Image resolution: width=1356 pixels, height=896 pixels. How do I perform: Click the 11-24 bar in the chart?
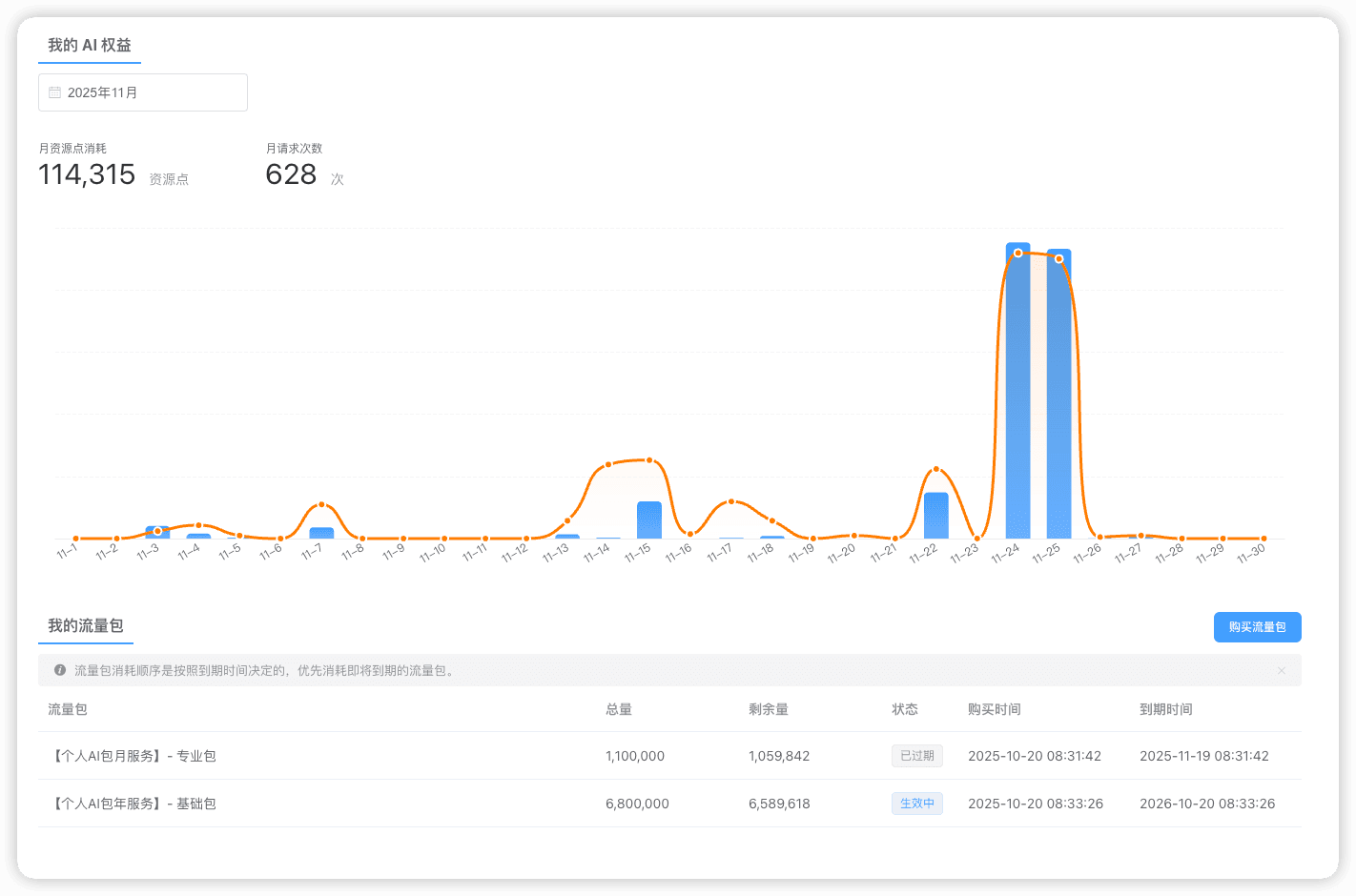pyautogui.click(x=1017, y=391)
